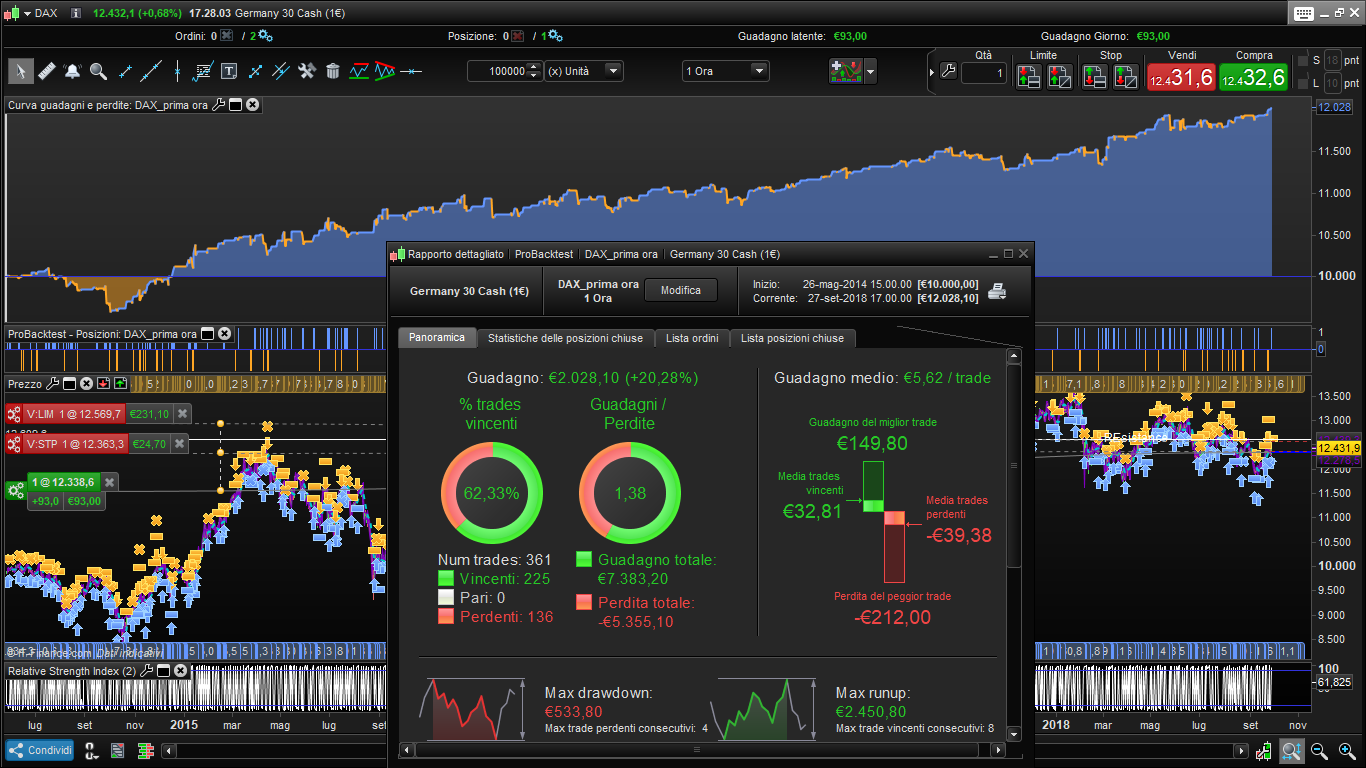The width and height of the screenshot is (1366, 768).
Task: Open the DAX instrument dropdown arrow
Action: (27, 13)
